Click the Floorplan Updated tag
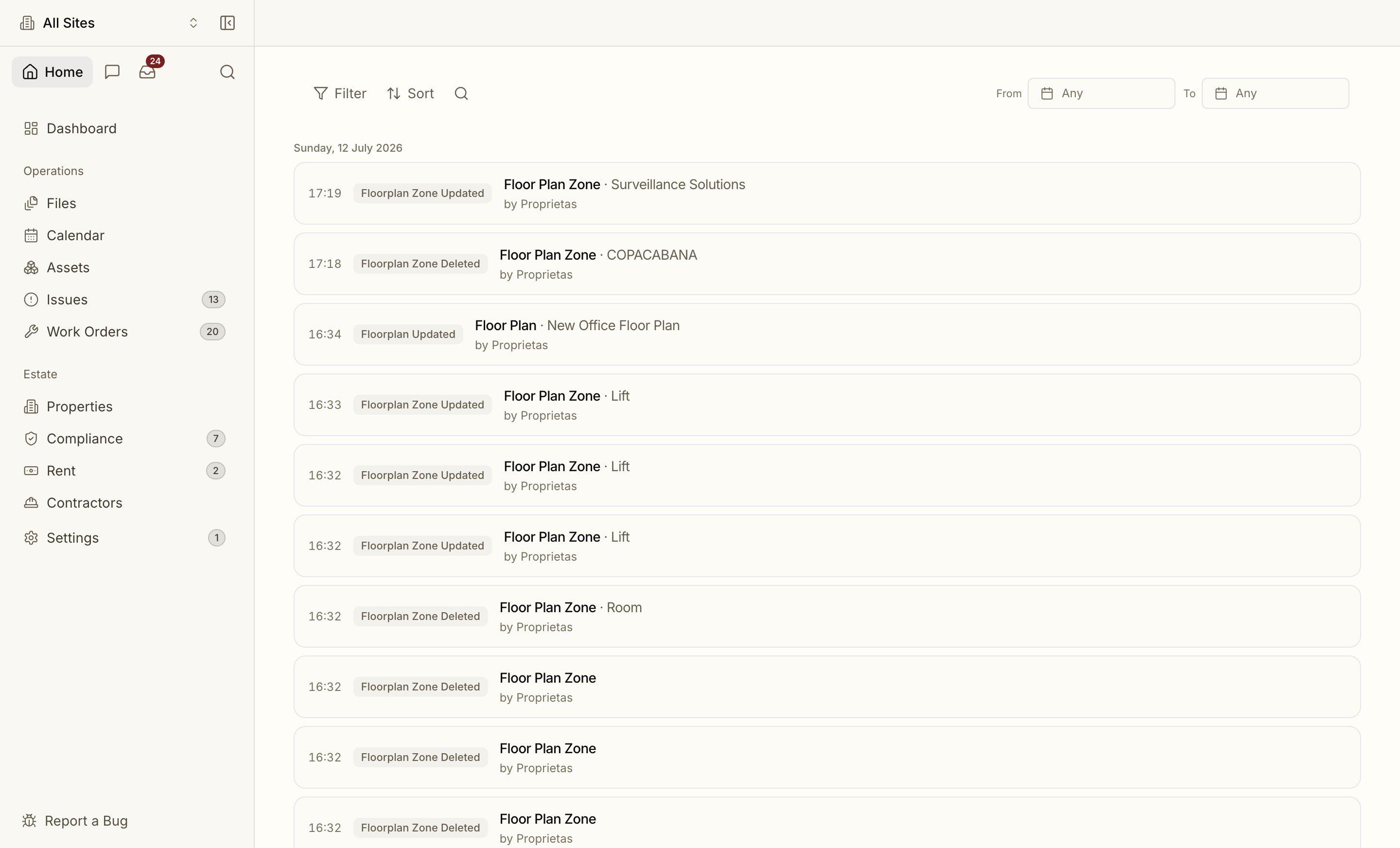 [408, 334]
